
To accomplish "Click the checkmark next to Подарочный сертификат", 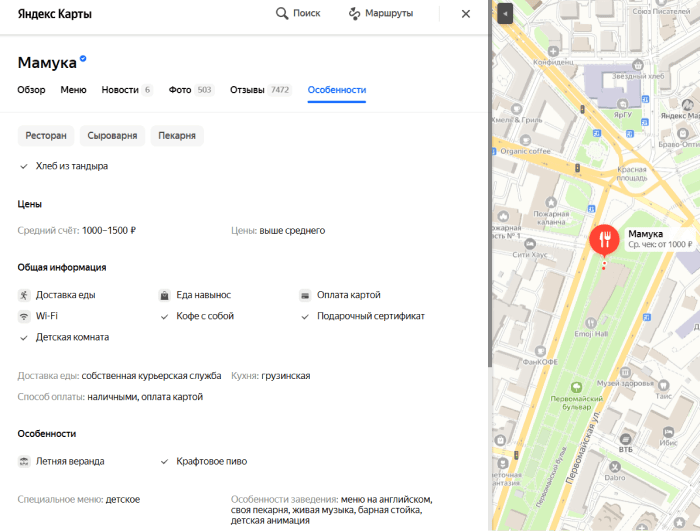I will pyautogui.click(x=305, y=317).
